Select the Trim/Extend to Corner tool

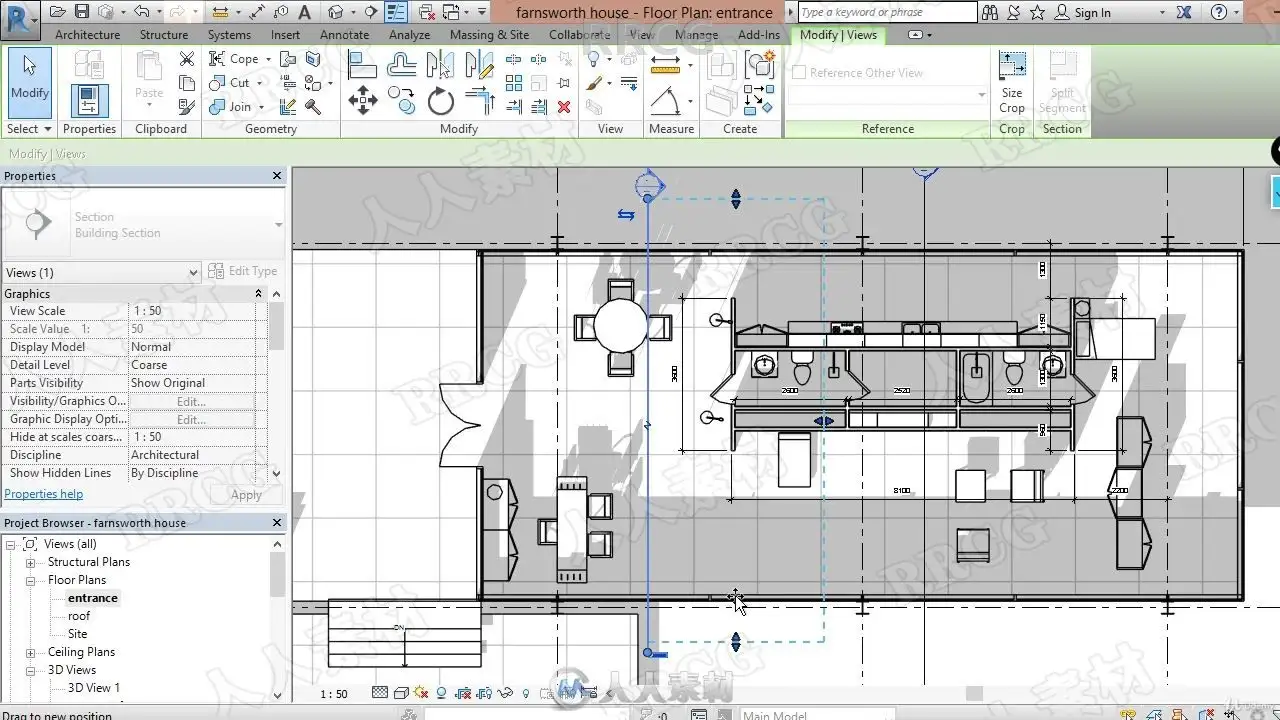coord(480,101)
